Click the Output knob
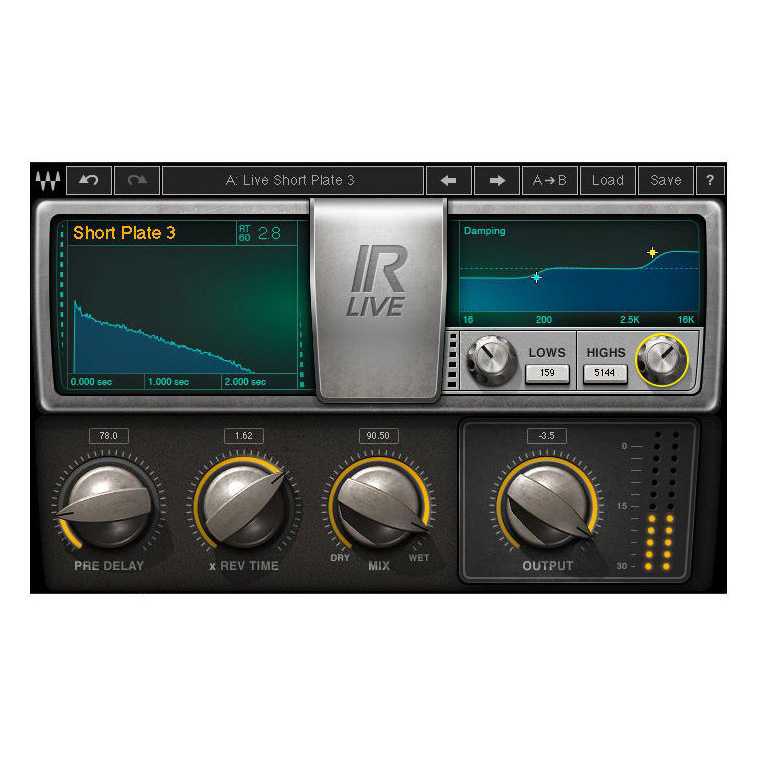This screenshot has width=757, height=757. [x=547, y=505]
